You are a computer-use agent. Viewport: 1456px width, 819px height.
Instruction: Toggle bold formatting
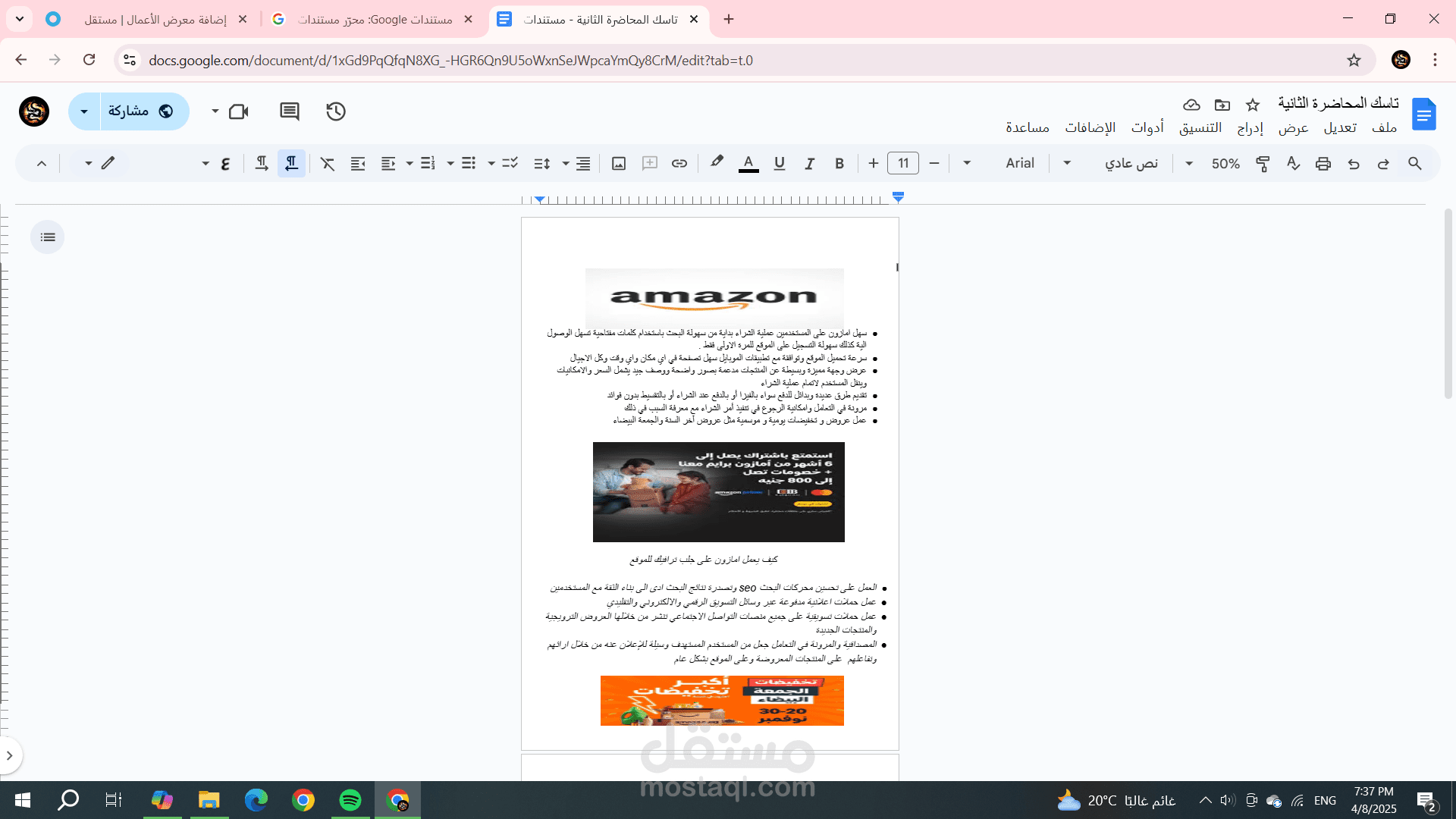point(839,163)
